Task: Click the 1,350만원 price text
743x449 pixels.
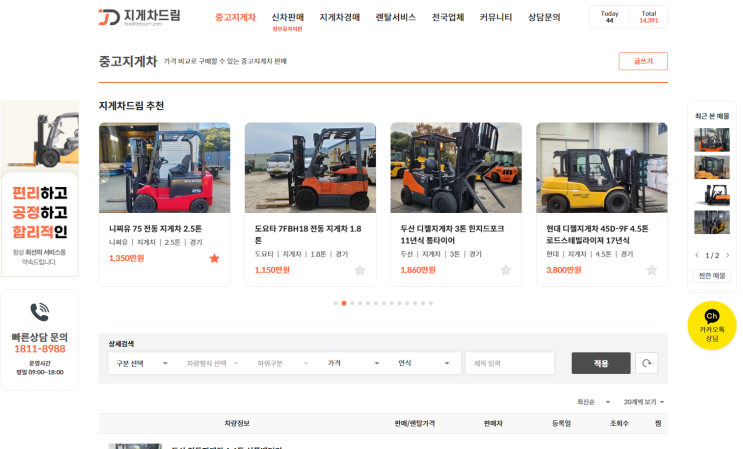Action: (127, 258)
